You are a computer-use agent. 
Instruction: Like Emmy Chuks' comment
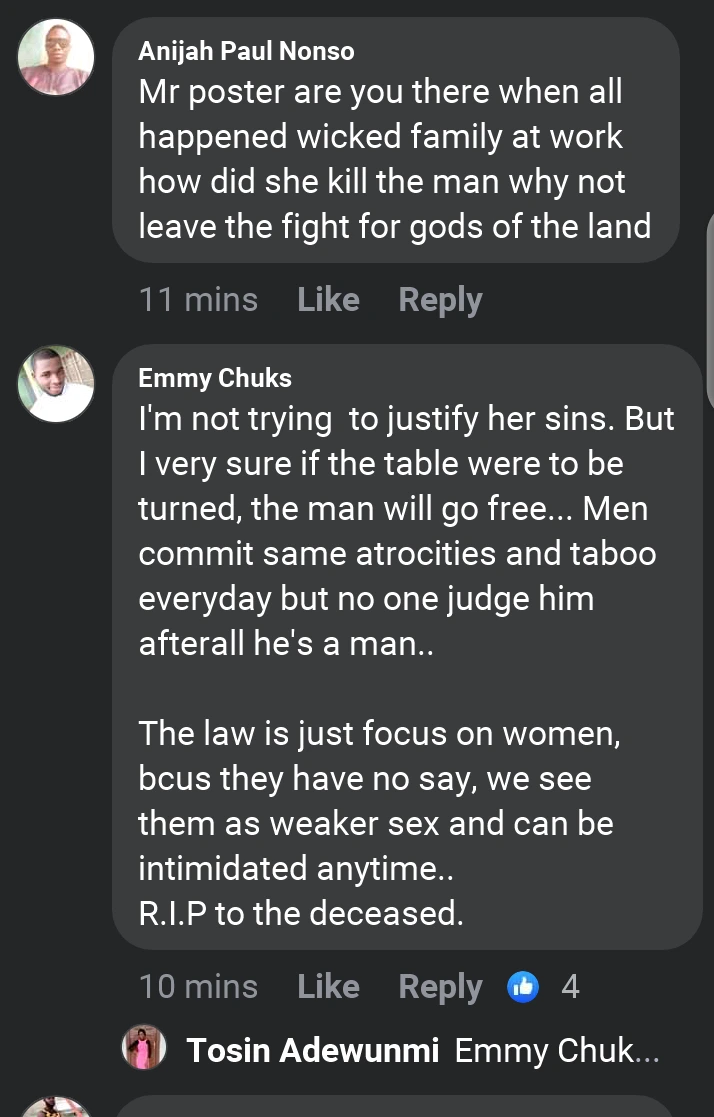[328, 987]
